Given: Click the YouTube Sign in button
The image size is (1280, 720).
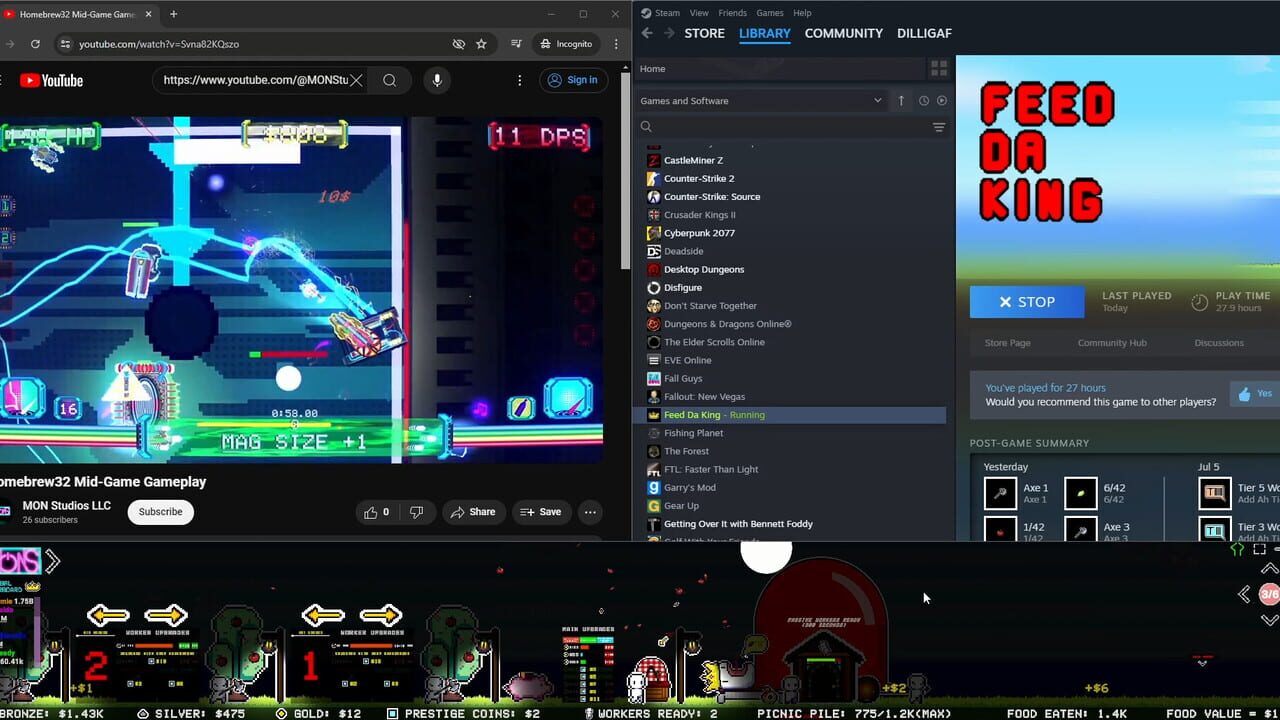Looking at the screenshot, I should [x=572, y=80].
